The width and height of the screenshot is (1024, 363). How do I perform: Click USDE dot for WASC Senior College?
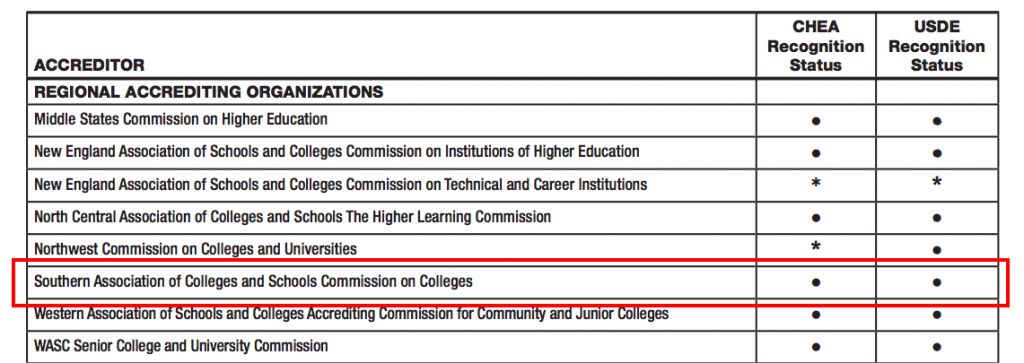(x=936, y=347)
